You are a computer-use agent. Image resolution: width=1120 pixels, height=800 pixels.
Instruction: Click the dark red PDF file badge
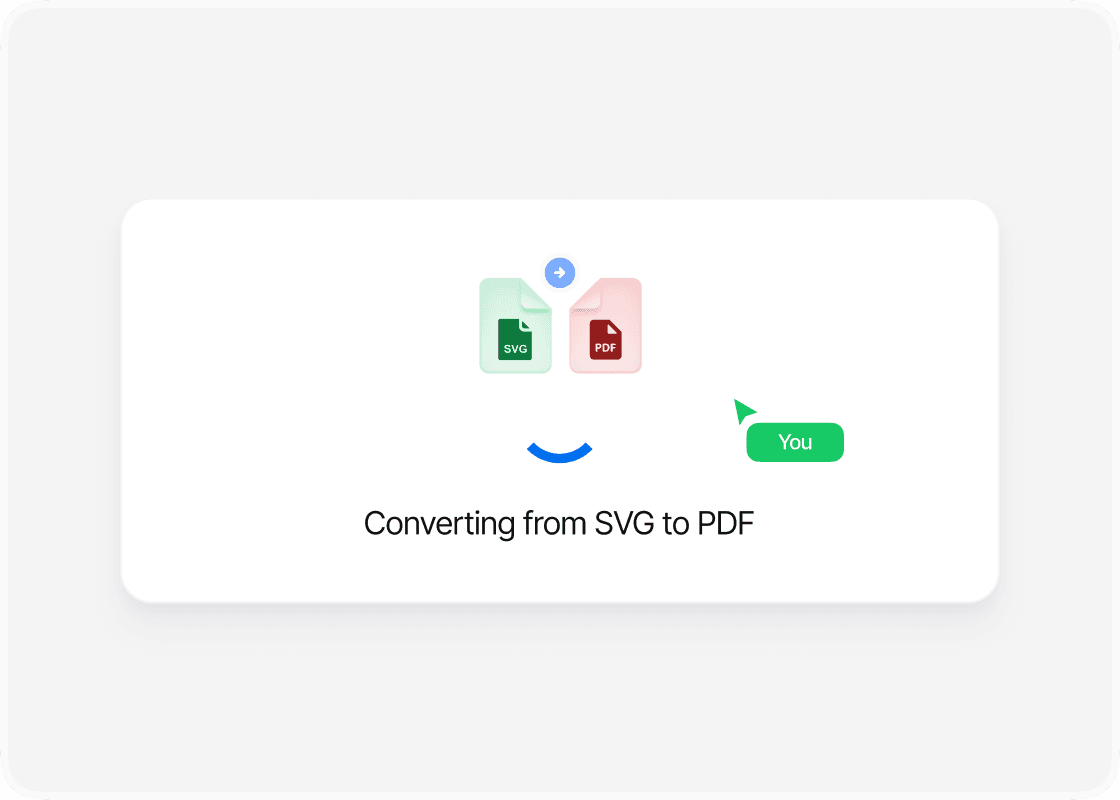pyautogui.click(x=605, y=339)
